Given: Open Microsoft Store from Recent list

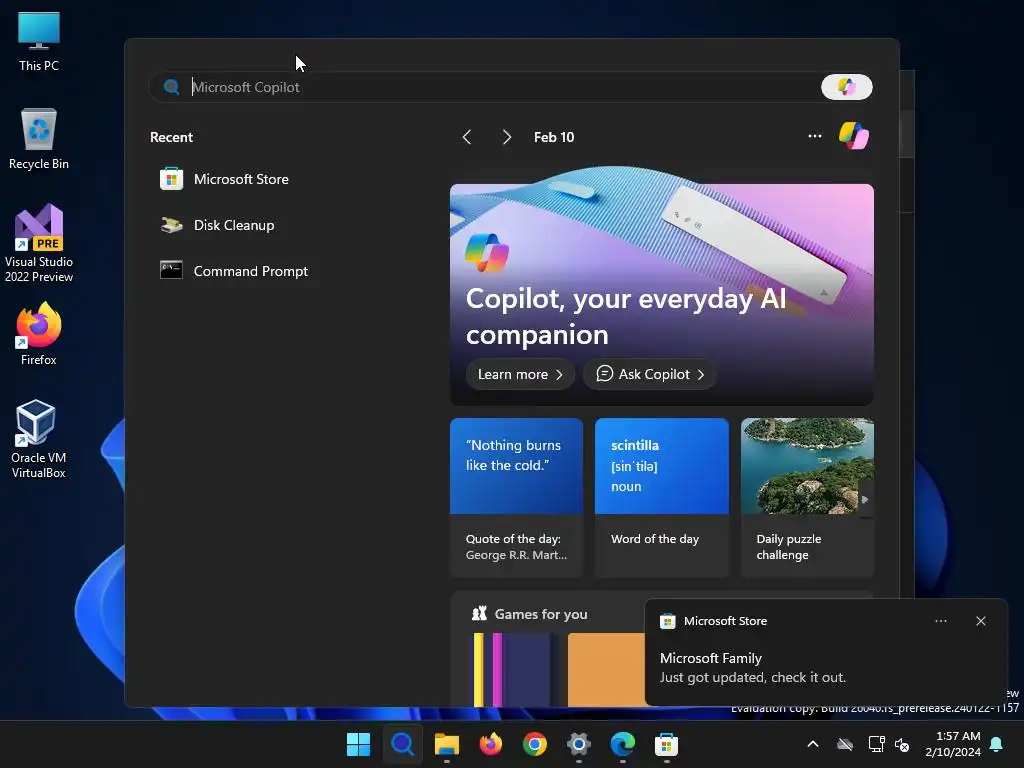Looking at the screenshot, I should click(224, 179).
